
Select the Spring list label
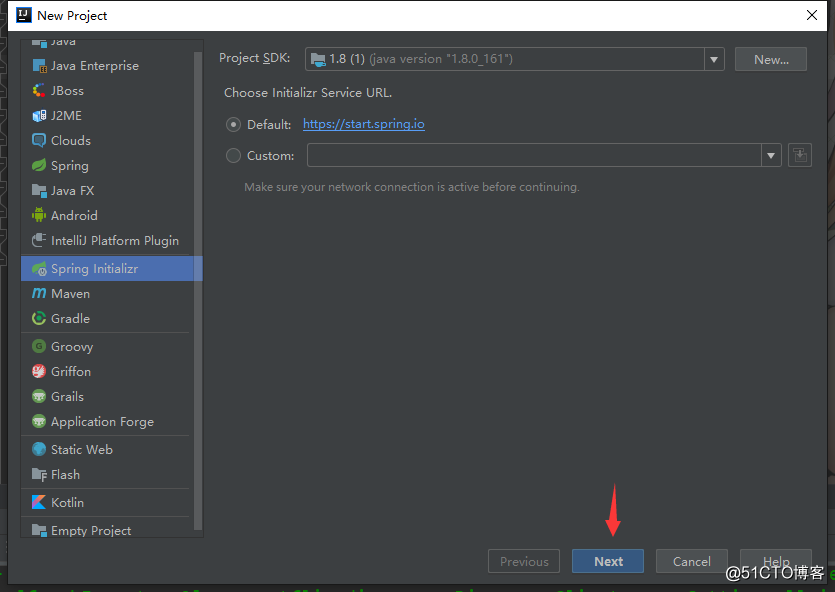(70, 166)
